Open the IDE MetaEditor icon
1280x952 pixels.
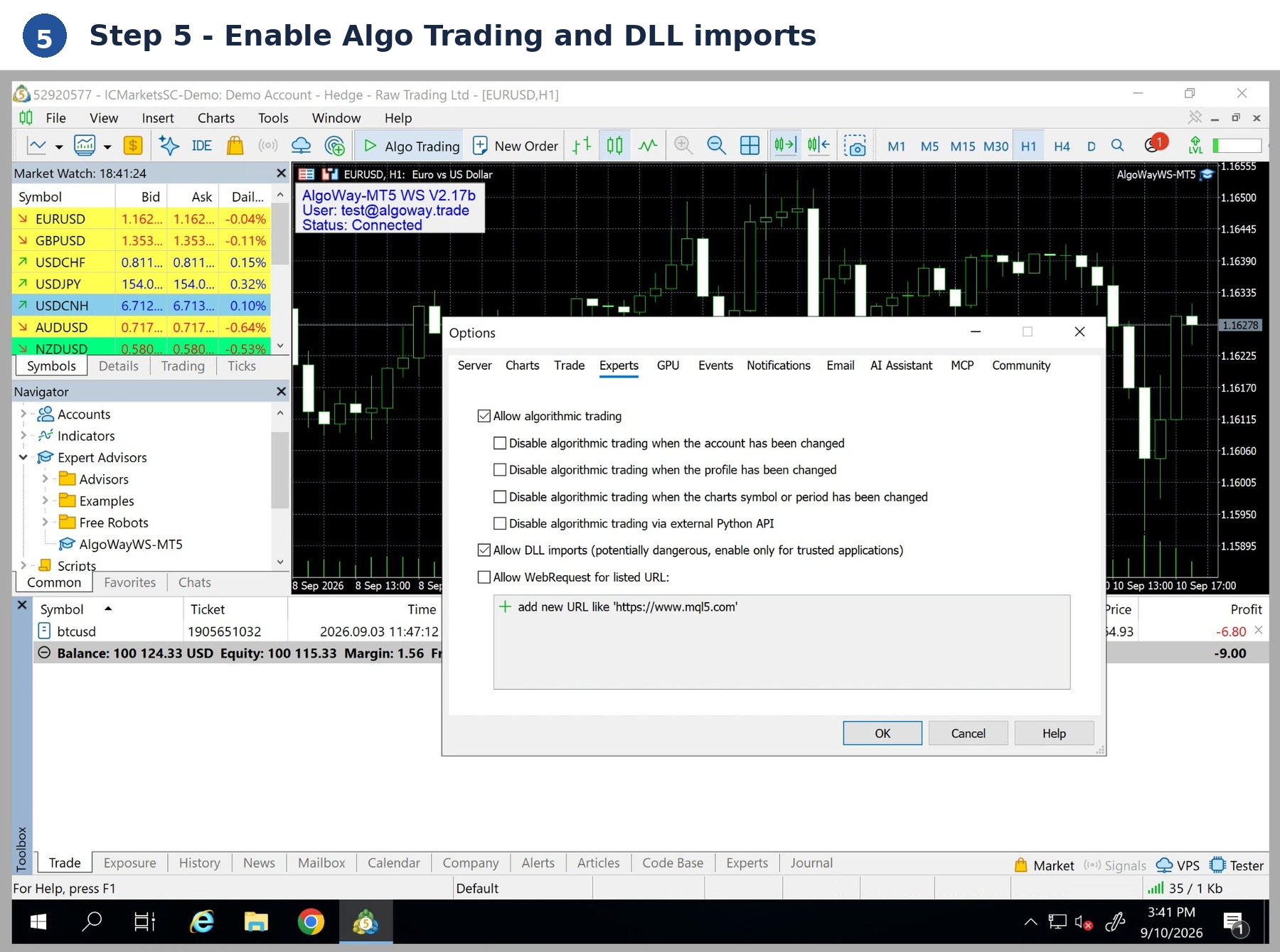(x=201, y=146)
